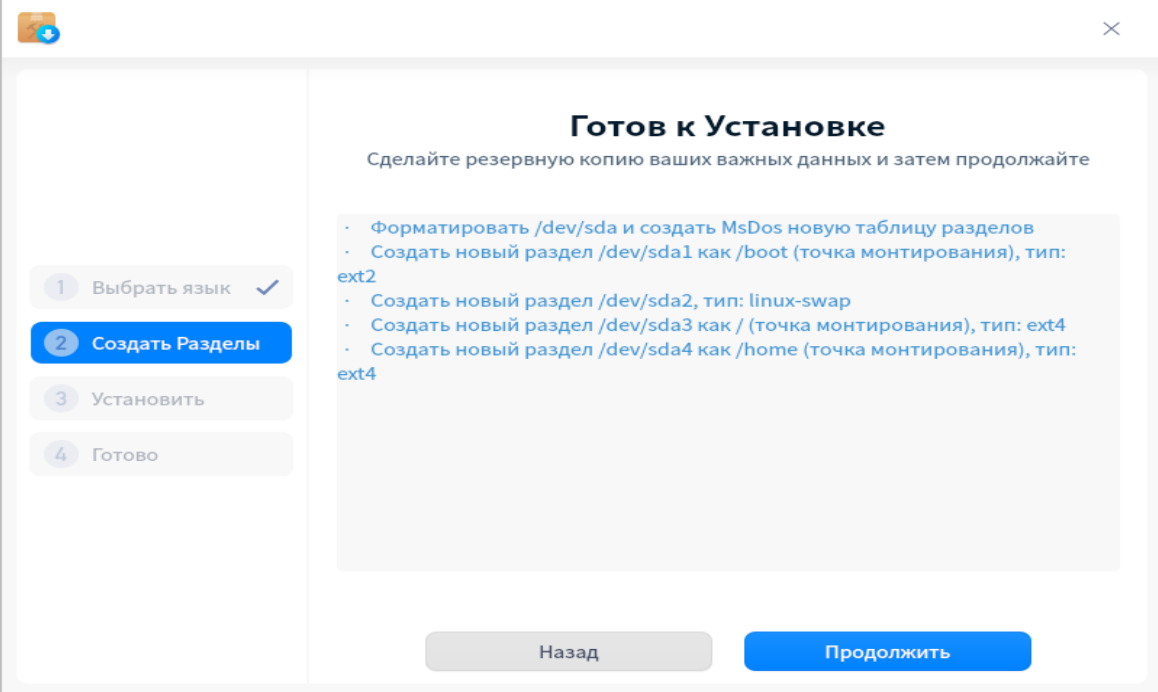Screen dimensions: 1158x692
Task: Click the Назад button
Action: coord(568,650)
